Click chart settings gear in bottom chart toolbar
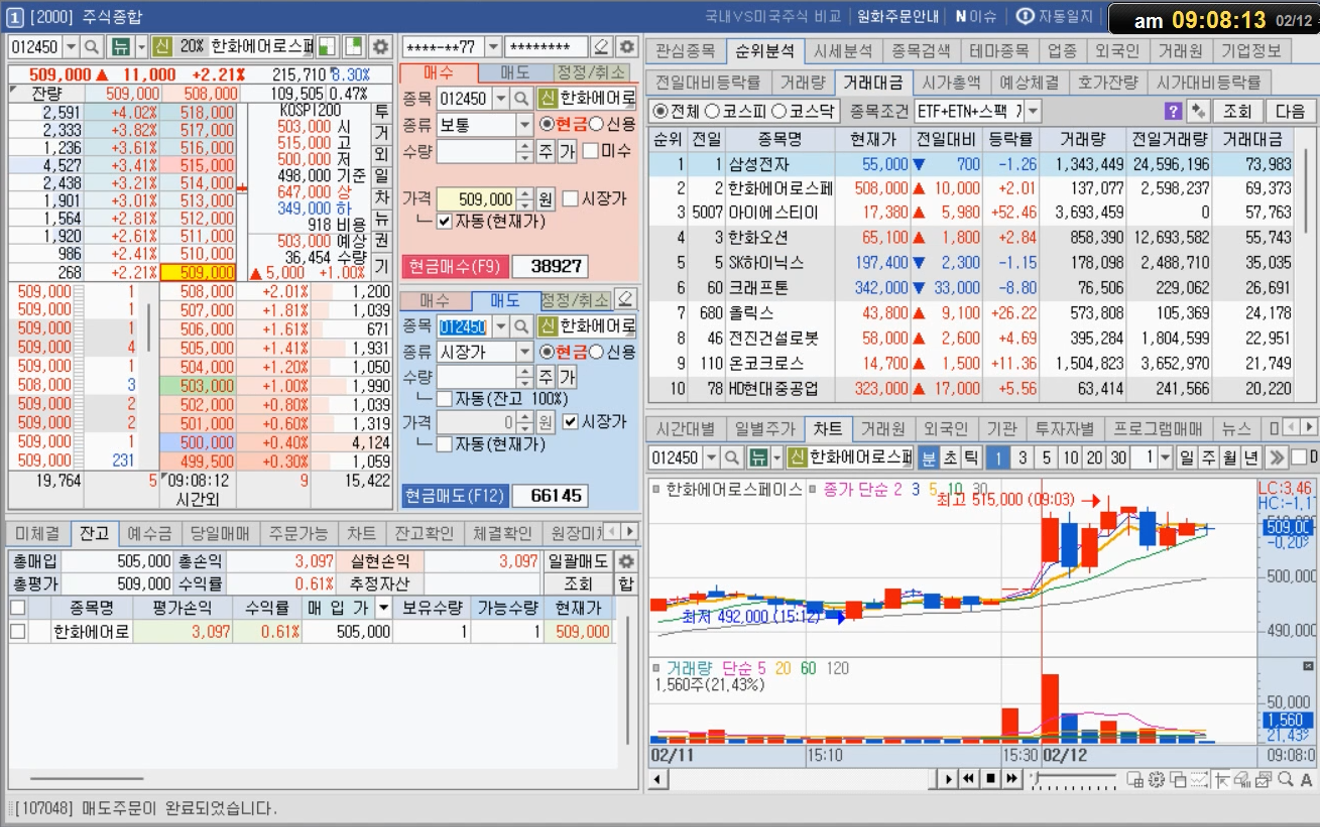Viewport: 1320px width, 827px height. point(1156,779)
